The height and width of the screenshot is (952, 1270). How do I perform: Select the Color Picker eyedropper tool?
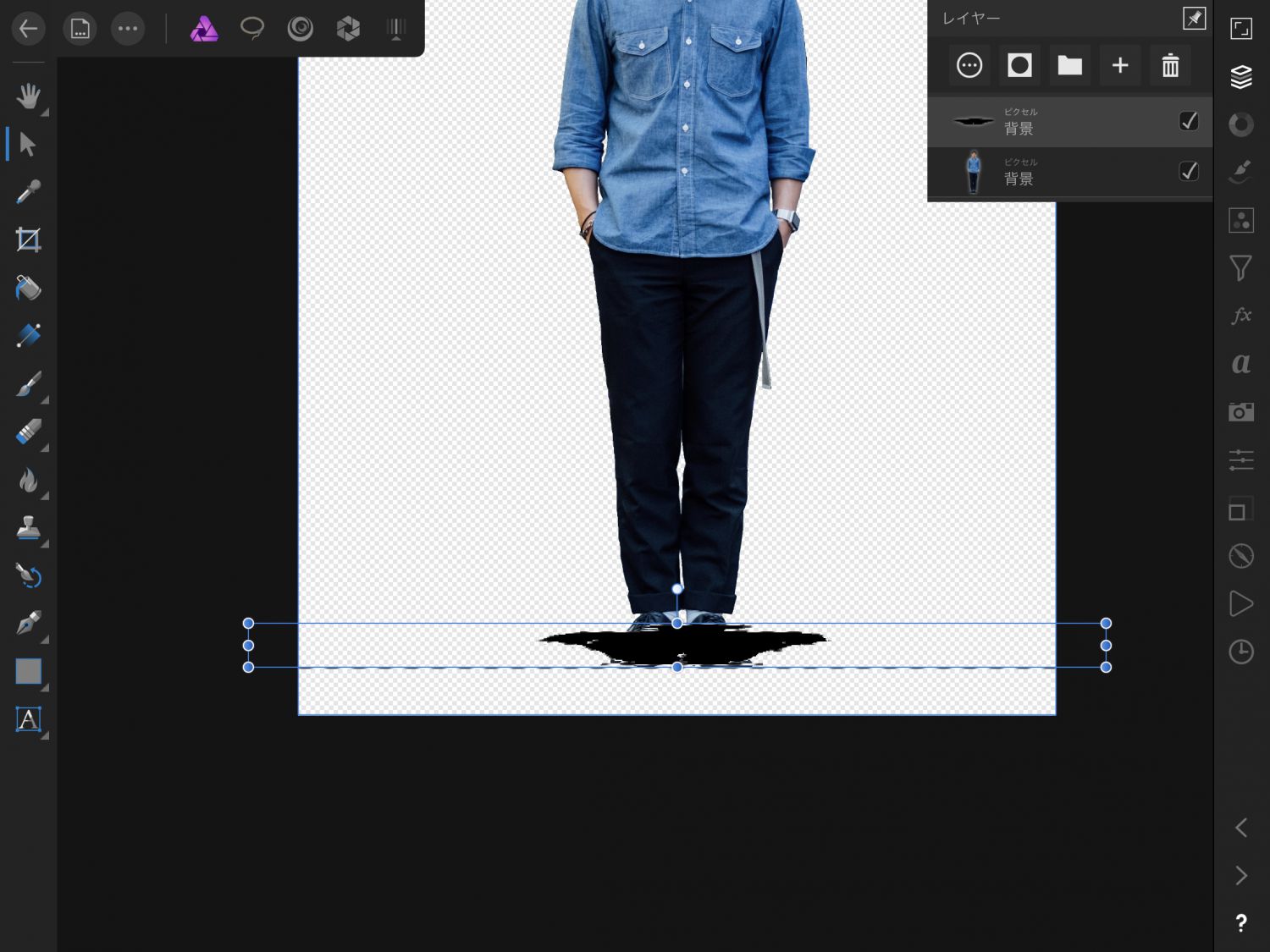28,193
